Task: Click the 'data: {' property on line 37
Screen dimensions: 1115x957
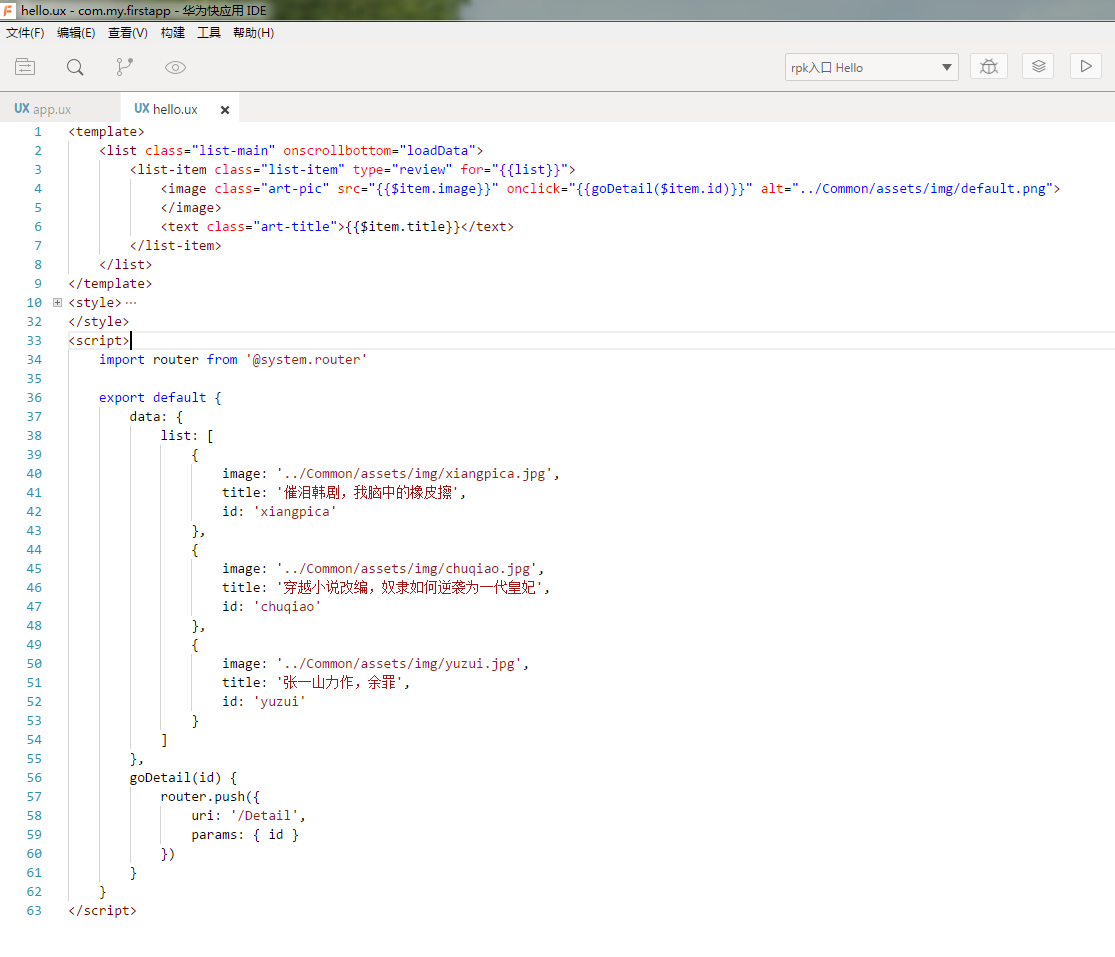Action: pyautogui.click(x=156, y=417)
